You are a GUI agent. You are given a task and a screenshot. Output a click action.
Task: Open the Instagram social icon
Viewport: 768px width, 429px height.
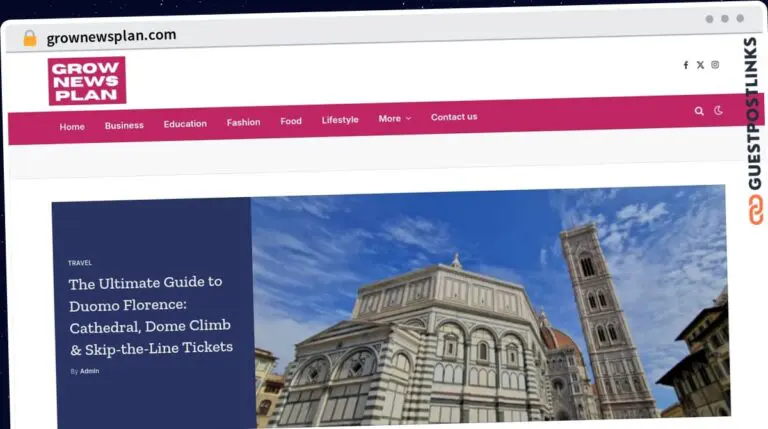pos(715,65)
